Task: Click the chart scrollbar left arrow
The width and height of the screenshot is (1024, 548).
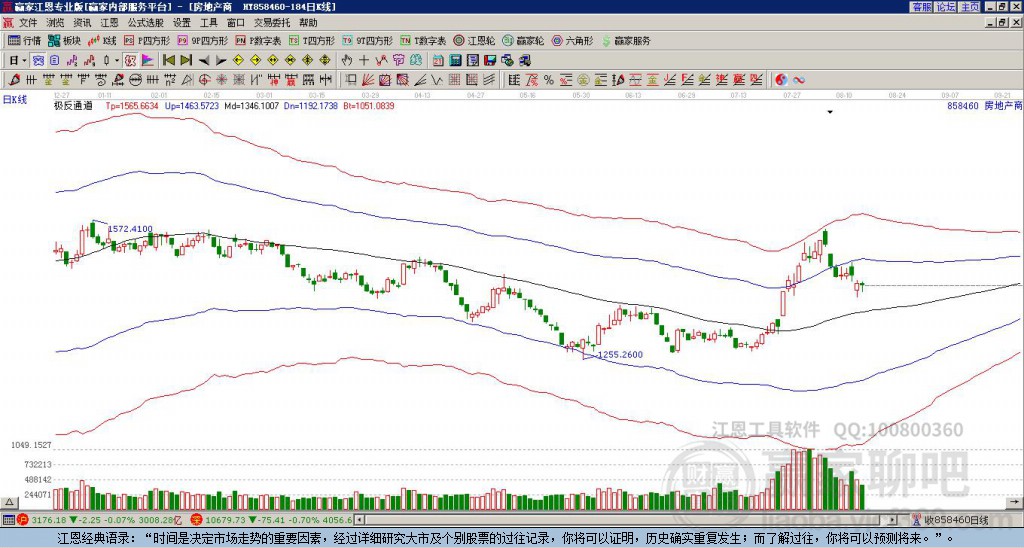Action: click(359, 520)
